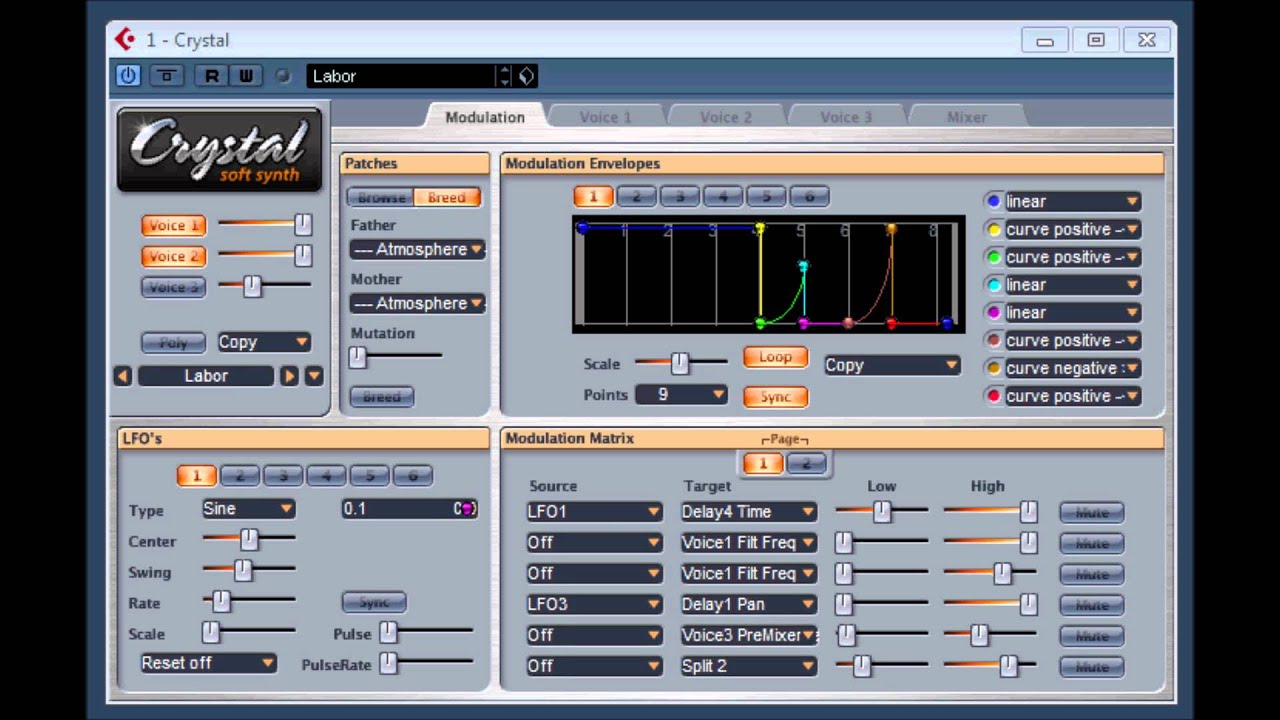Click the cyan envelope point color dot
Viewport: 1280px width, 720px height.
tap(994, 285)
